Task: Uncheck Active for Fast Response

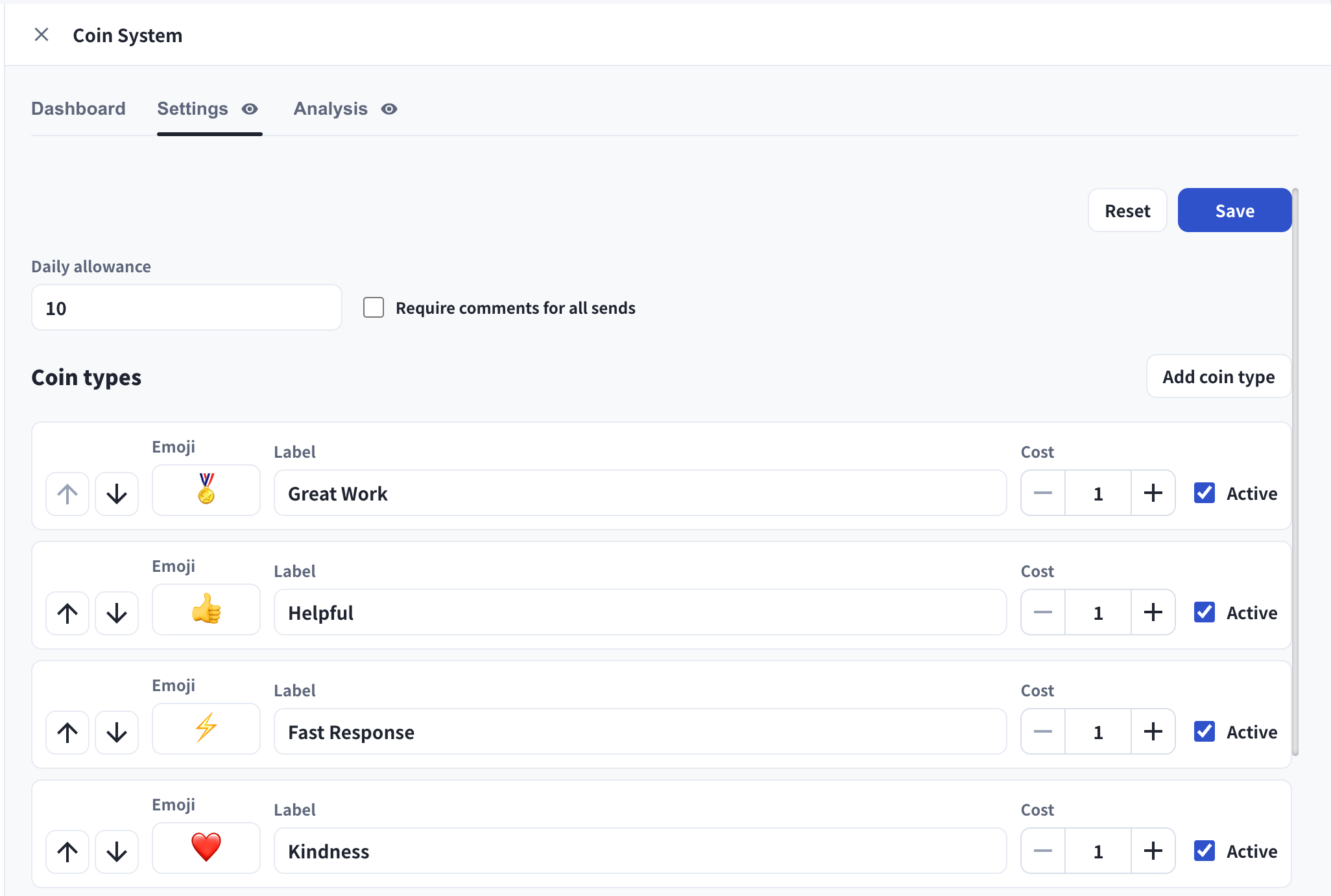Action: pos(1205,731)
